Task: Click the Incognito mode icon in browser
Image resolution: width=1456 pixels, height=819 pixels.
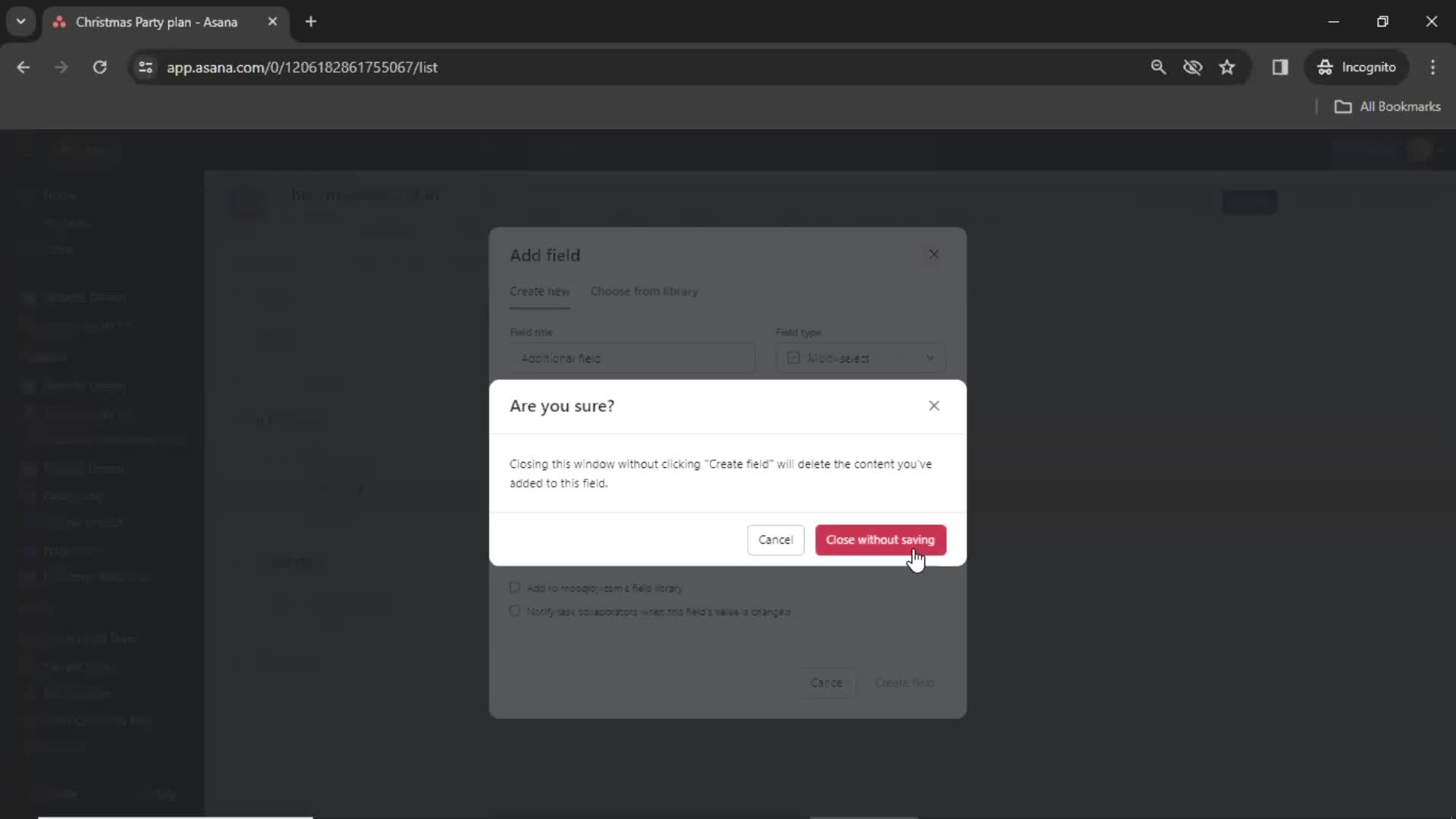Action: click(1324, 67)
